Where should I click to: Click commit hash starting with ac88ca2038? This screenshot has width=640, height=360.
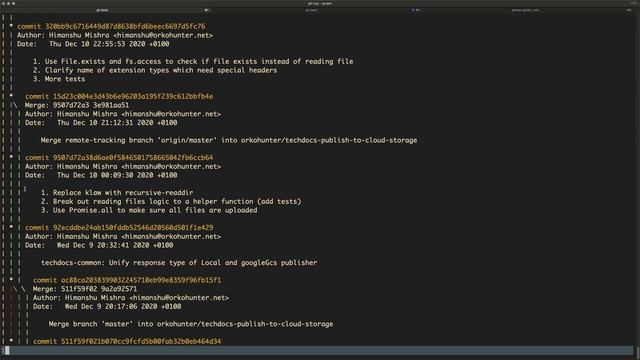coord(141,280)
